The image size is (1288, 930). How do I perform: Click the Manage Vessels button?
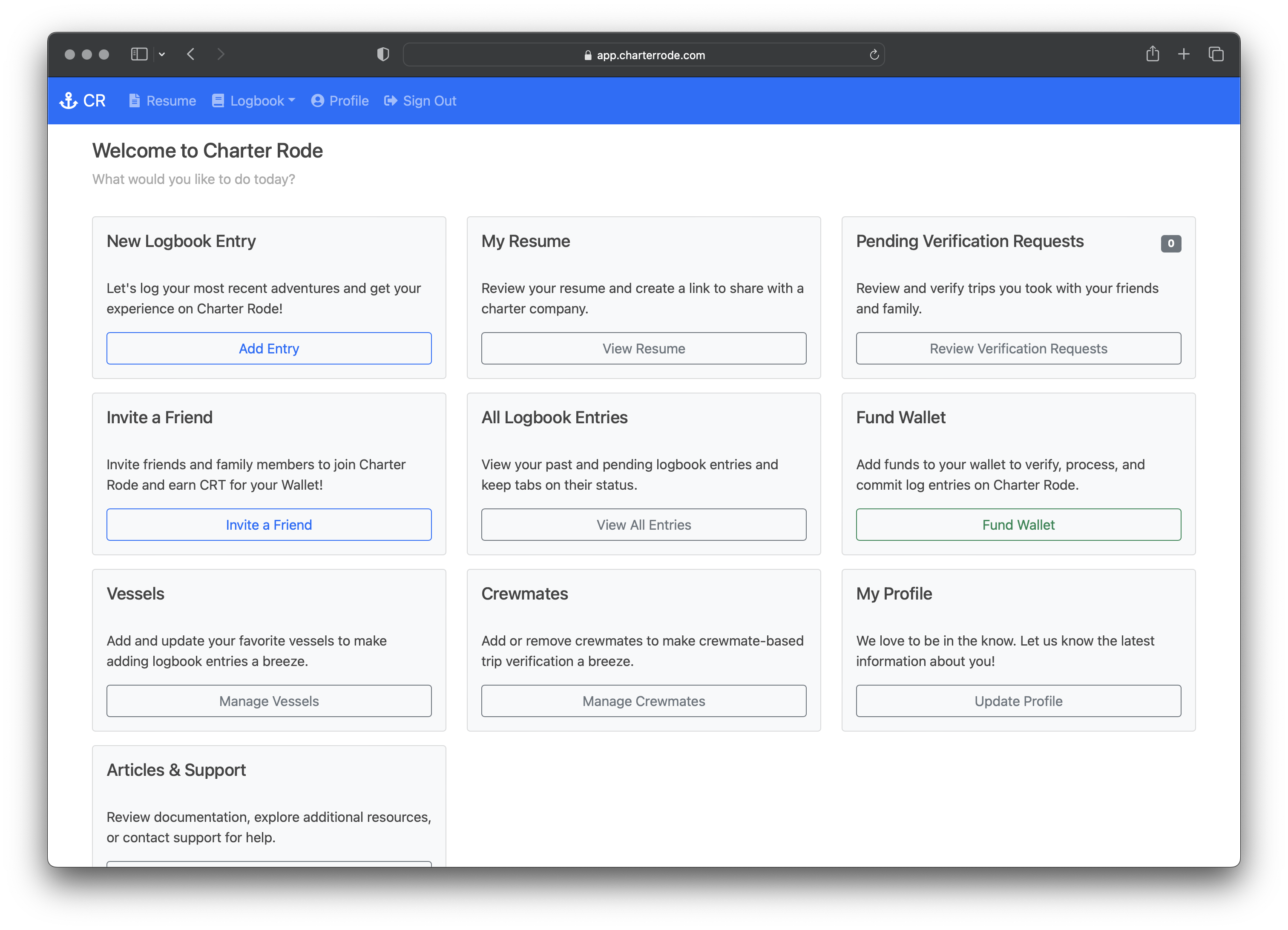(x=269, y=700)
